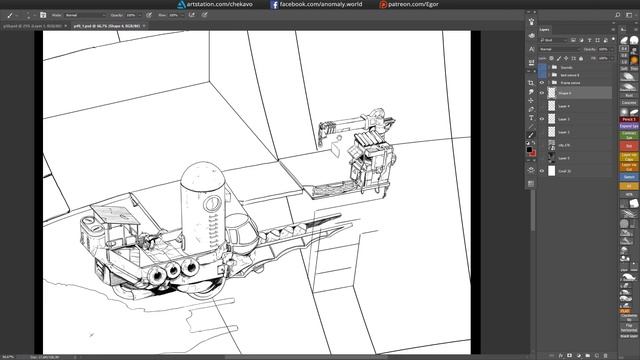Delete layer trash icon

[605, 356]
